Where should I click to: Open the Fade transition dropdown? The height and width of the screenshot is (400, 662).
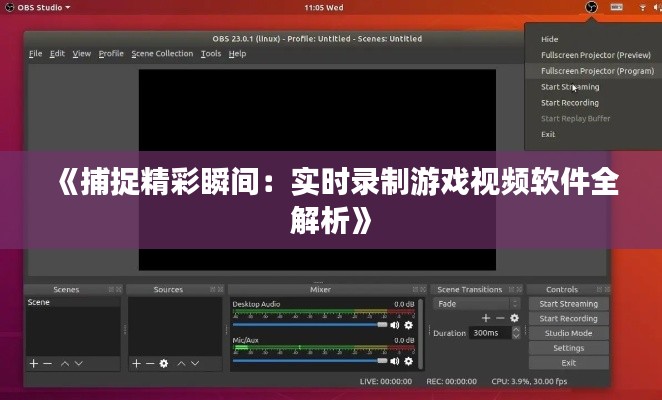477,304
